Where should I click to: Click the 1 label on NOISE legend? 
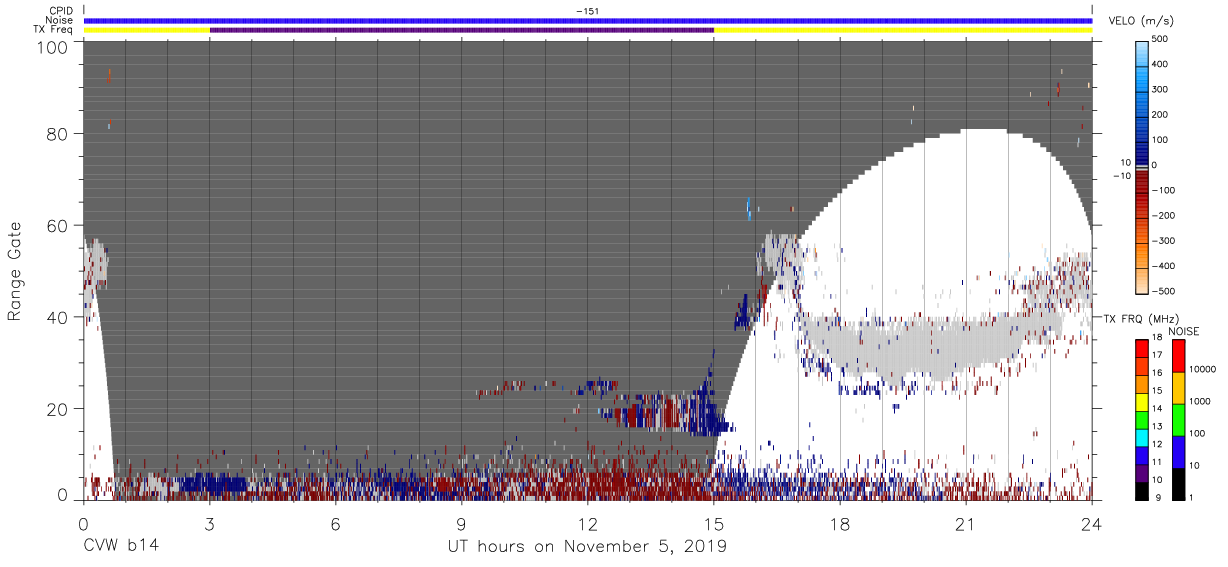point(1192,498)
